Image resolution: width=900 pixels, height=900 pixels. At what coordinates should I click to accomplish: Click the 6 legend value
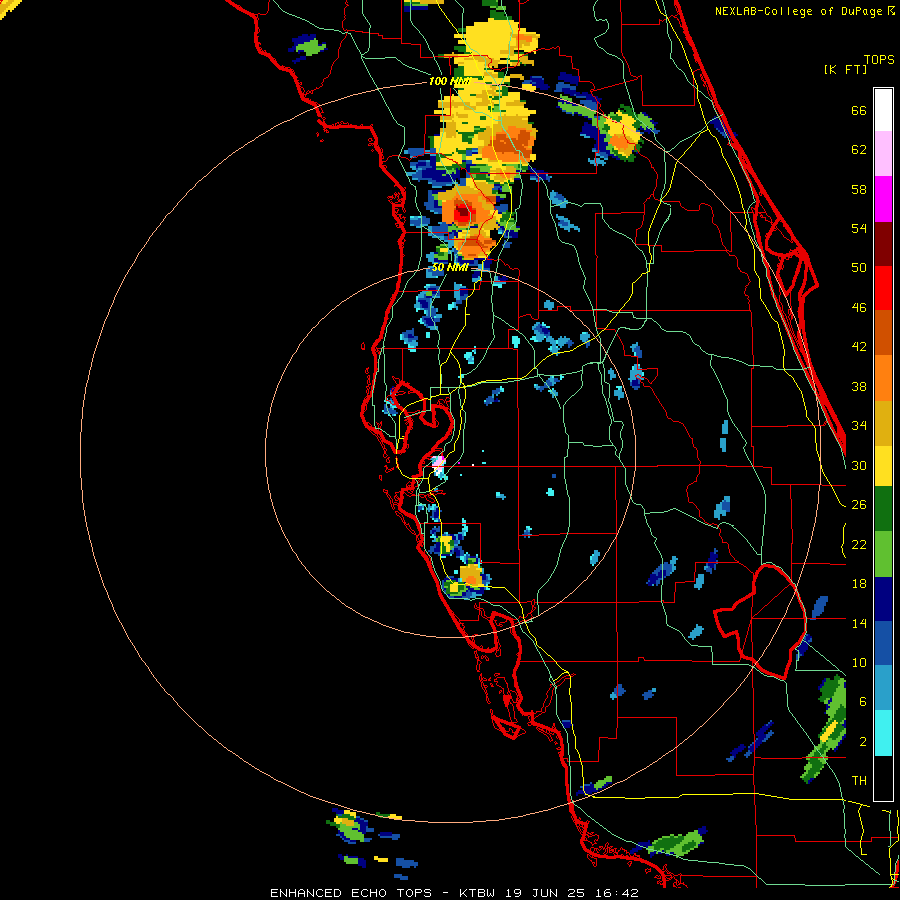863,702
